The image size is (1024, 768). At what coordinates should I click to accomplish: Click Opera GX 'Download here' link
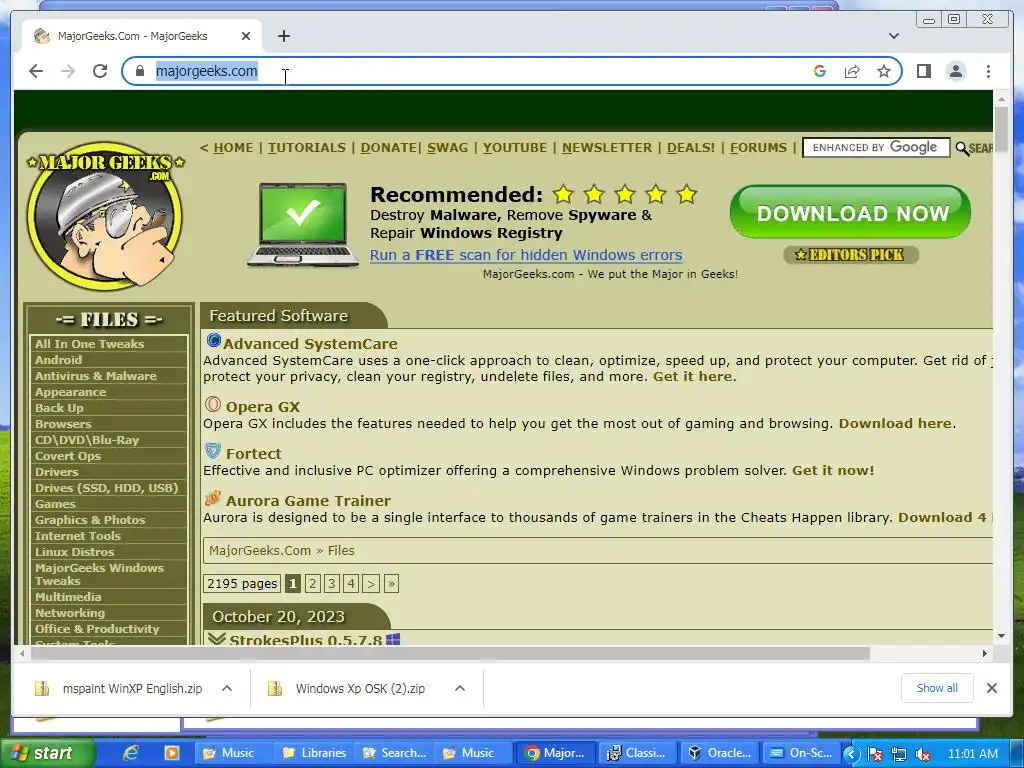[895, 423]
